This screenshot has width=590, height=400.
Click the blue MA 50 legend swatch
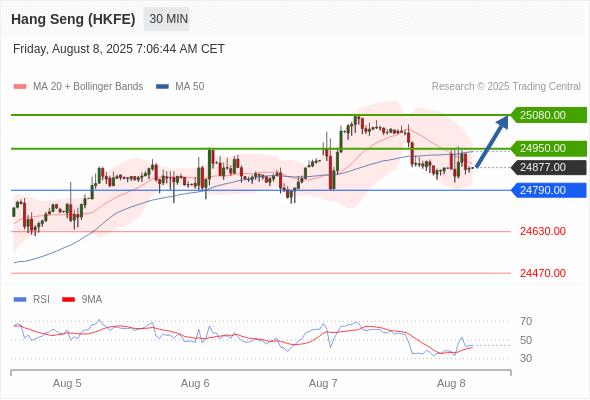pos(163,87)
